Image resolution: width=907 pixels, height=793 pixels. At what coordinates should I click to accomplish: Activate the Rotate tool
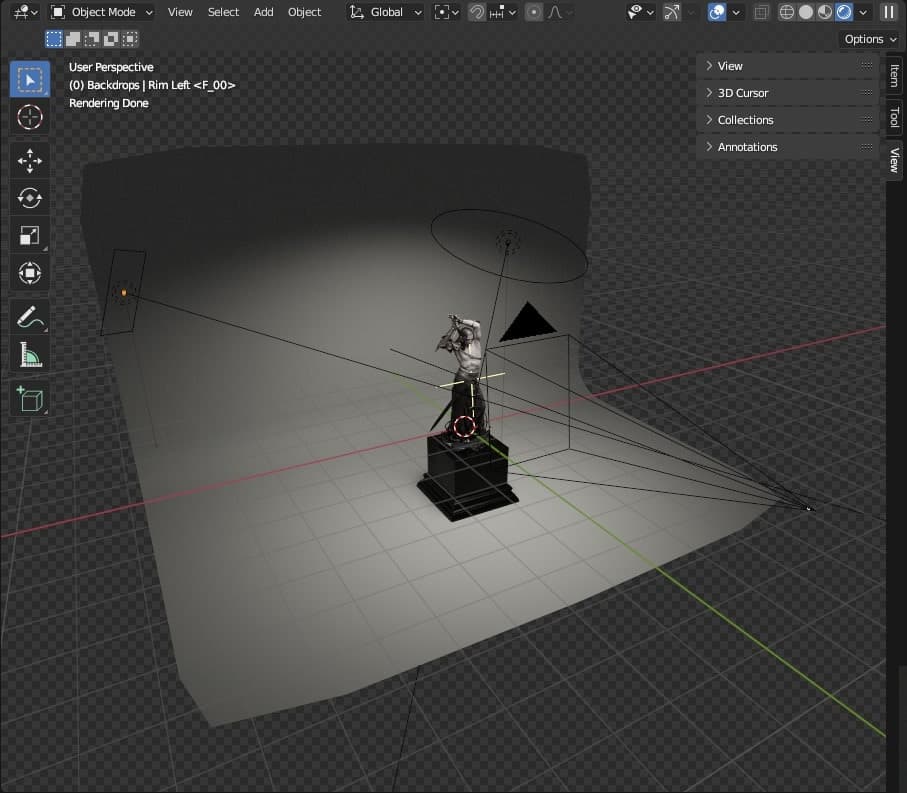[30, 198]
